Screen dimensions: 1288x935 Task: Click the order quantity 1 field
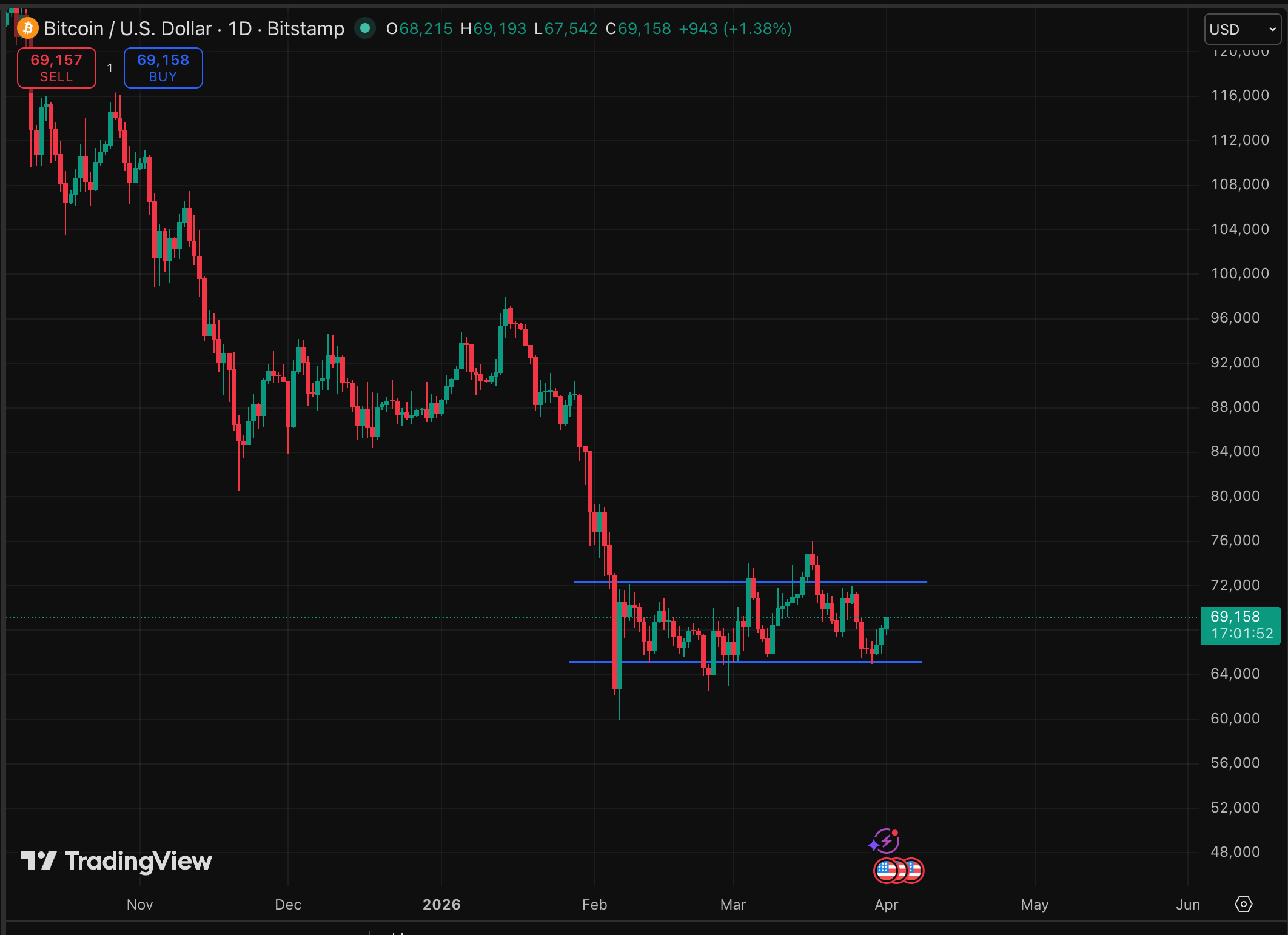pos(110,68)
